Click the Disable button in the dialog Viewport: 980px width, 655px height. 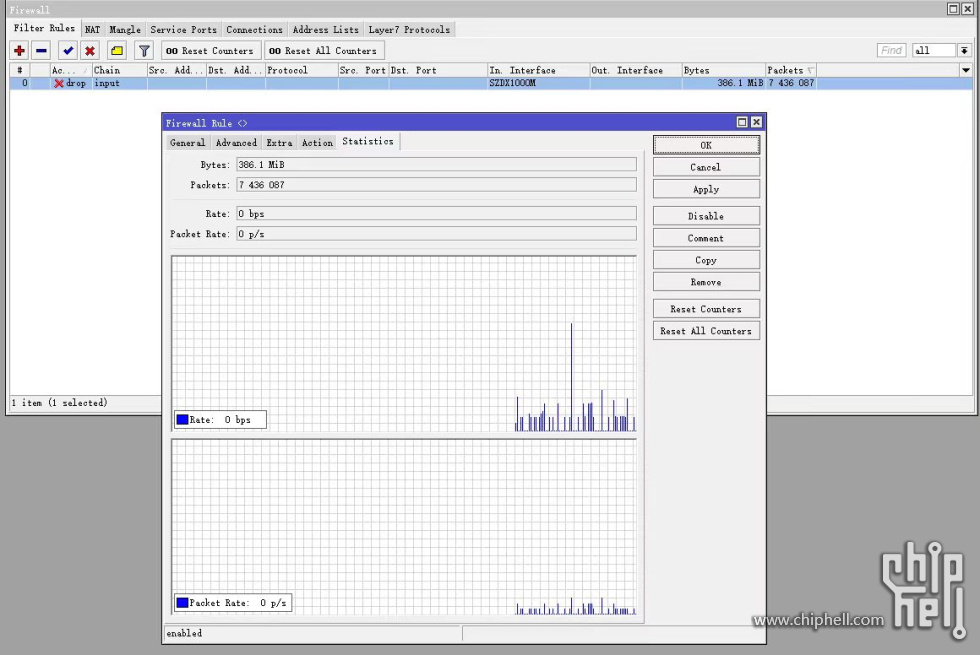tap(706, 216)
